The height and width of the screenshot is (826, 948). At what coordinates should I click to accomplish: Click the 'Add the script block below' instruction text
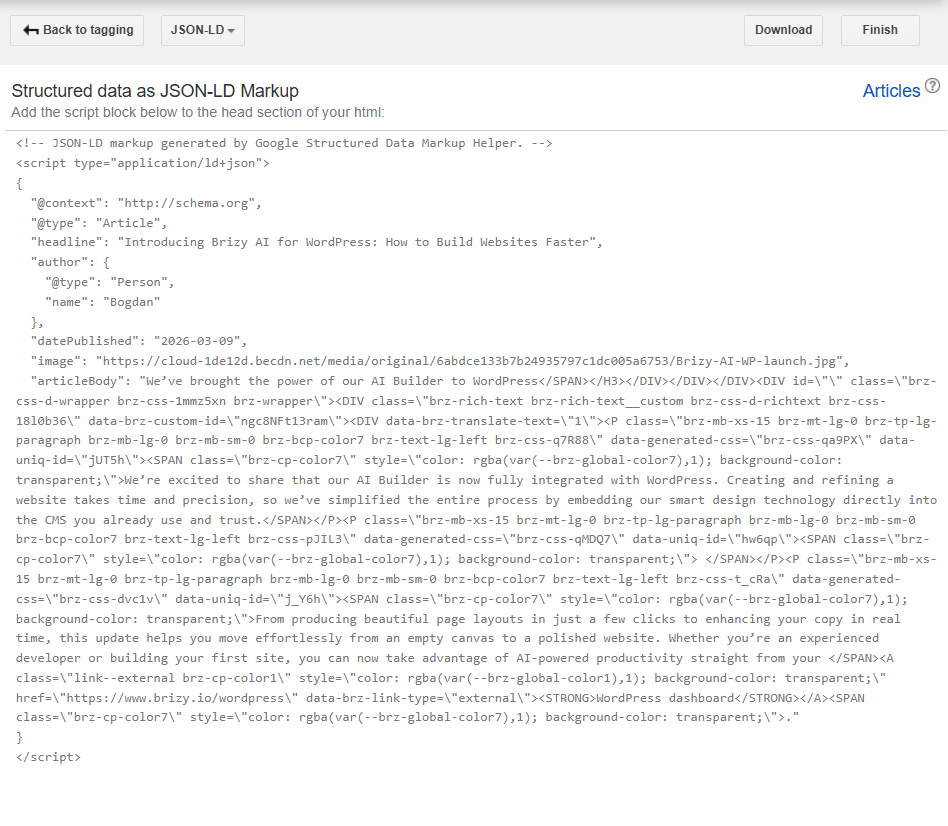198,112
